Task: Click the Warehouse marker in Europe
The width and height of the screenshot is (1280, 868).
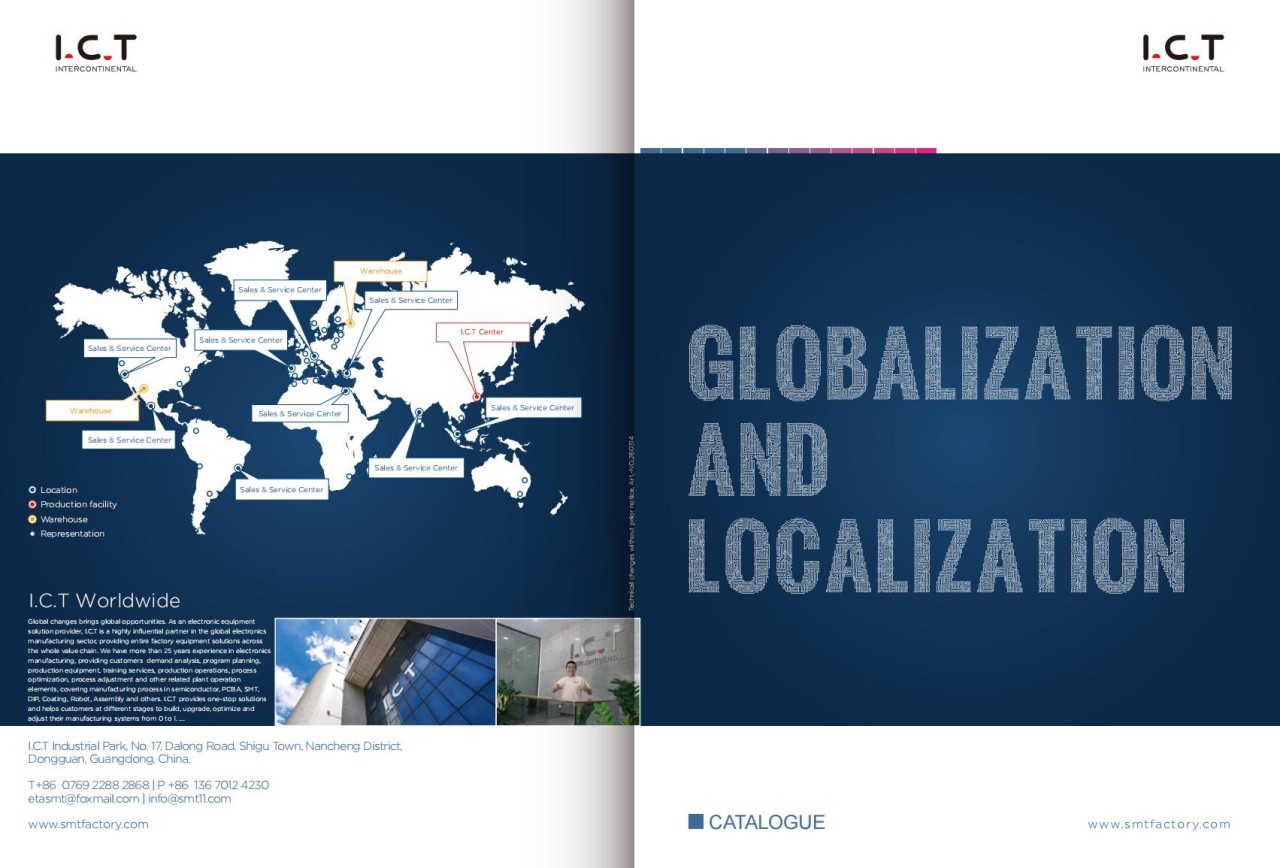Action: point(352,322)
